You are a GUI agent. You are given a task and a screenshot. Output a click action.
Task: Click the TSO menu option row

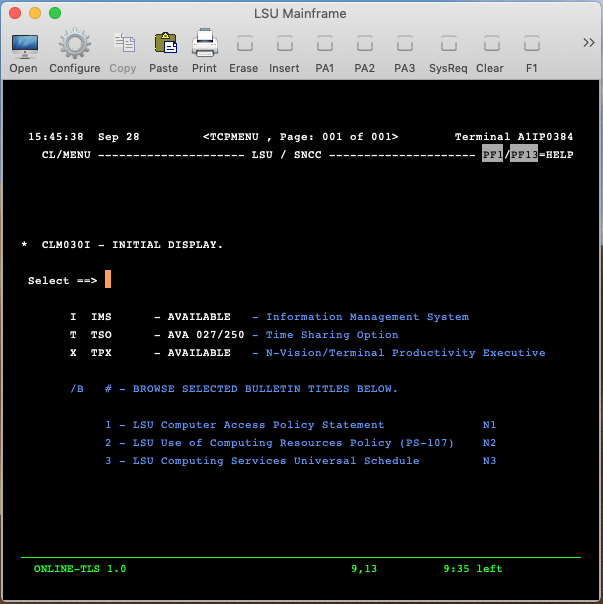tap(234, 335)
